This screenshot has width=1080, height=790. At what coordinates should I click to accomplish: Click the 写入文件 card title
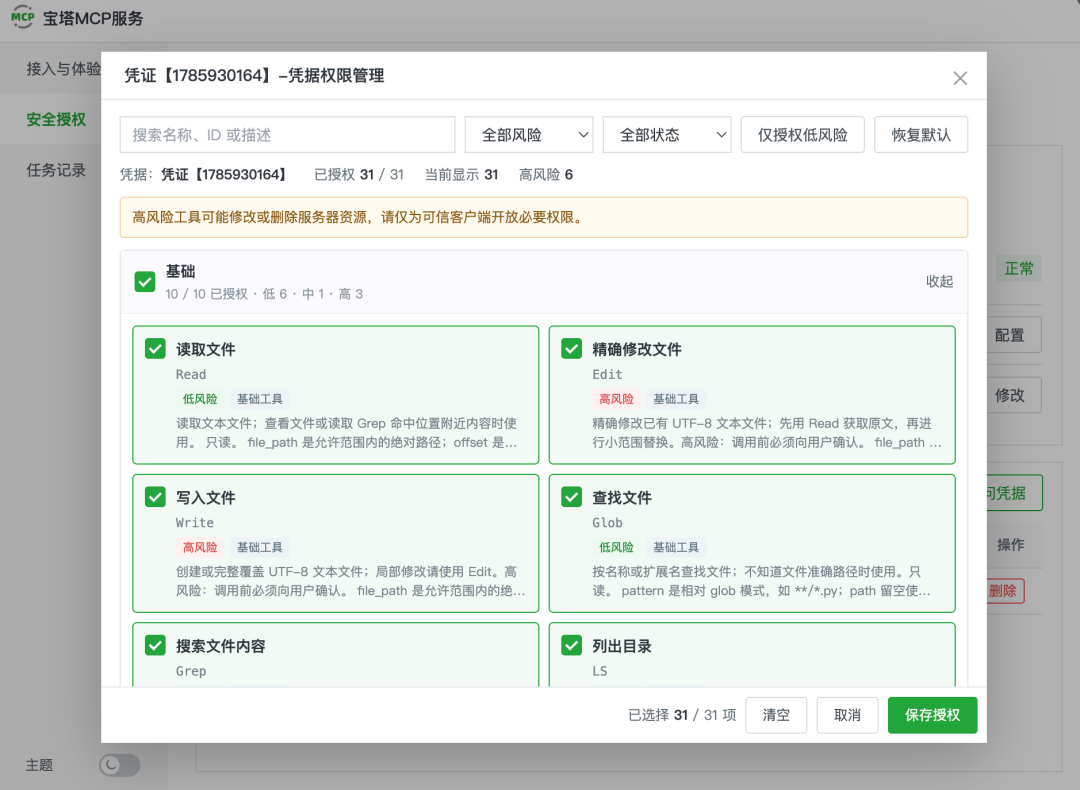206,497
